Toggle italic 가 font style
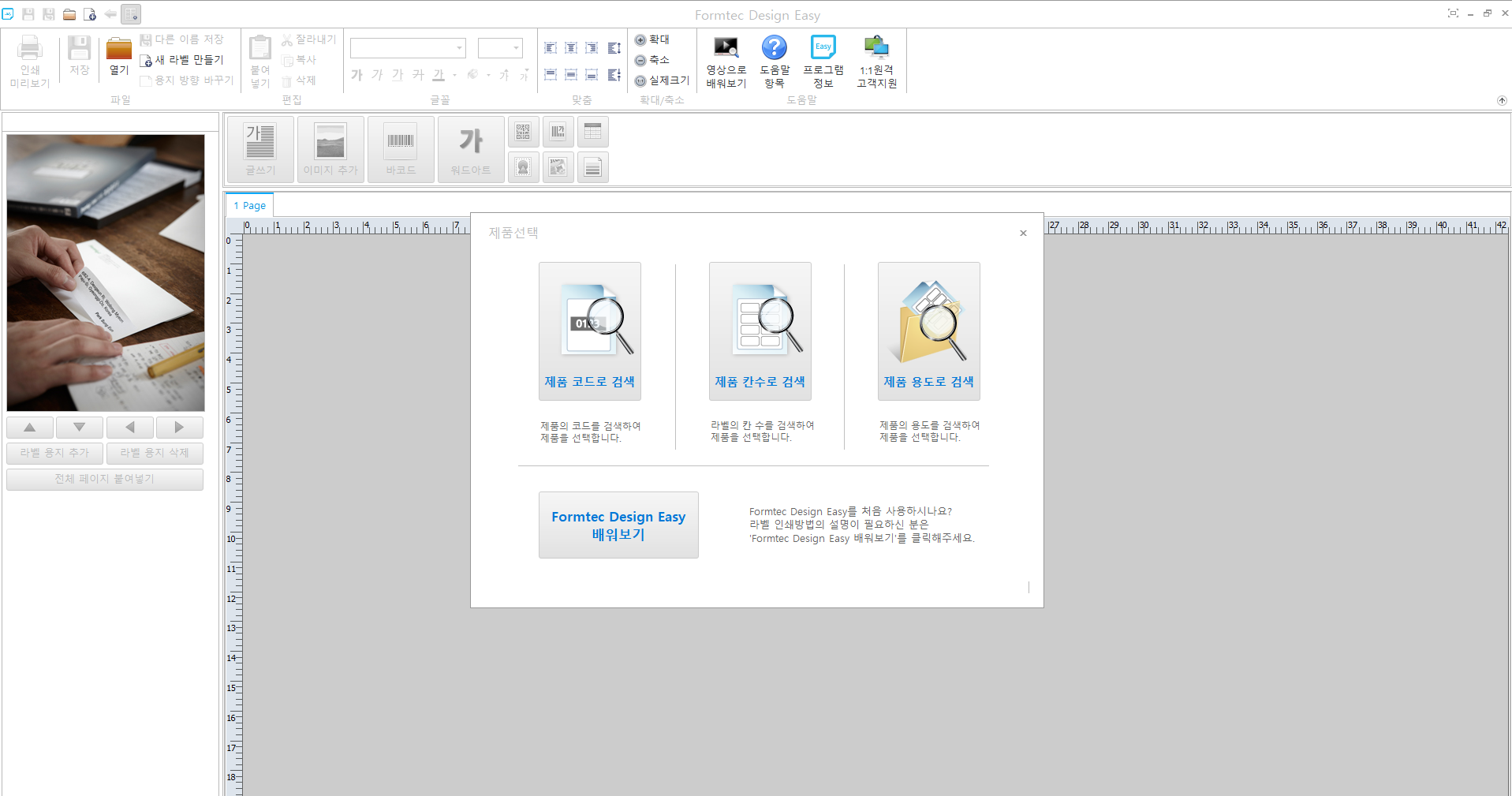 point(377,75)
